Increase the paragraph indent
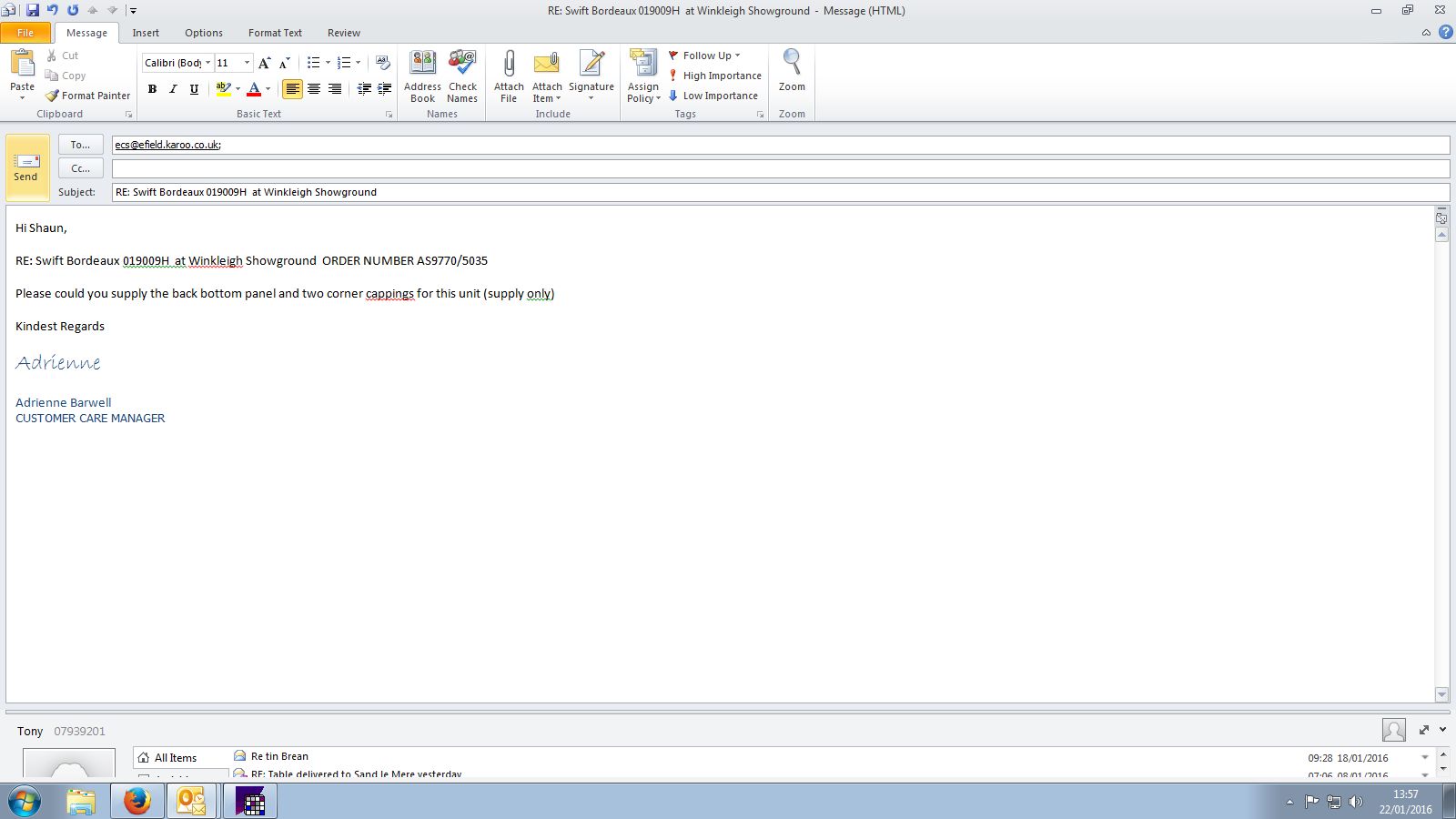Image resolution: width=1456 pixels, height=819 pixels. tap(385, 88)
